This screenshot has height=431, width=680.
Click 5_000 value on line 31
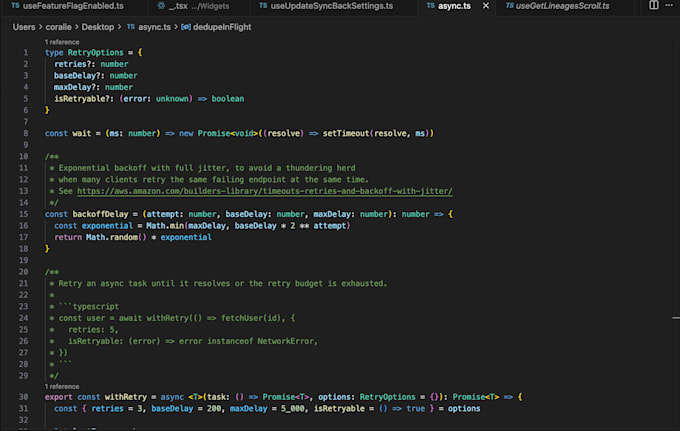coord(293,409)
